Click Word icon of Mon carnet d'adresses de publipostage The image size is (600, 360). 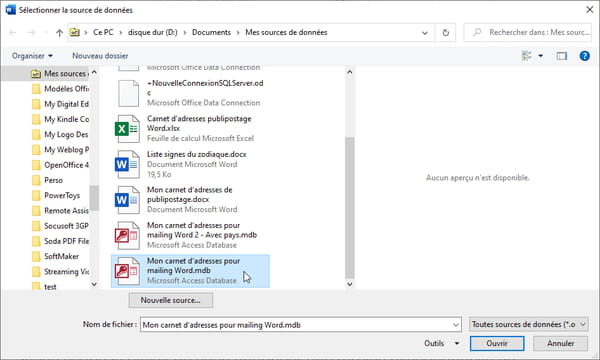pos(127,200)
